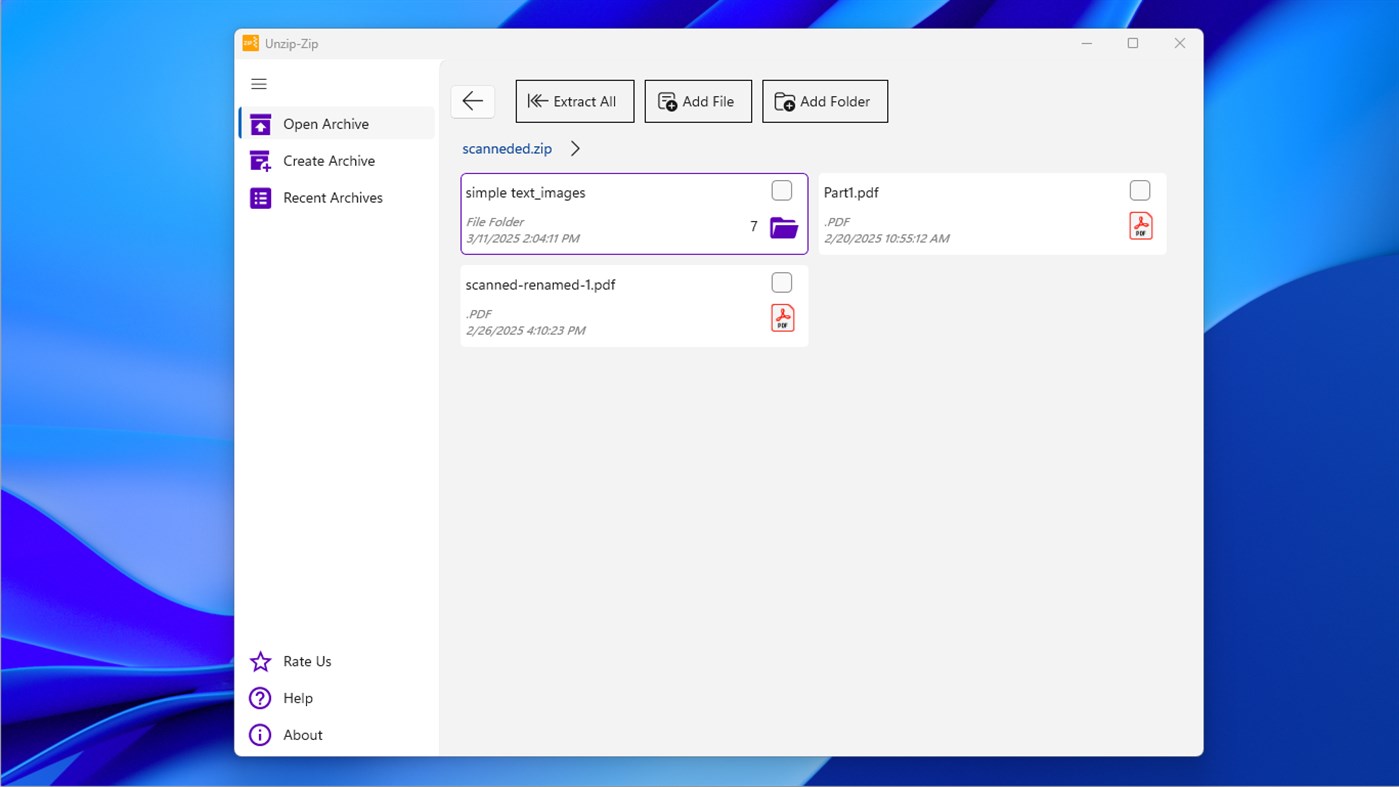Click the Extract All button
Screen dimensions: 1399x787
coord(574,101)
